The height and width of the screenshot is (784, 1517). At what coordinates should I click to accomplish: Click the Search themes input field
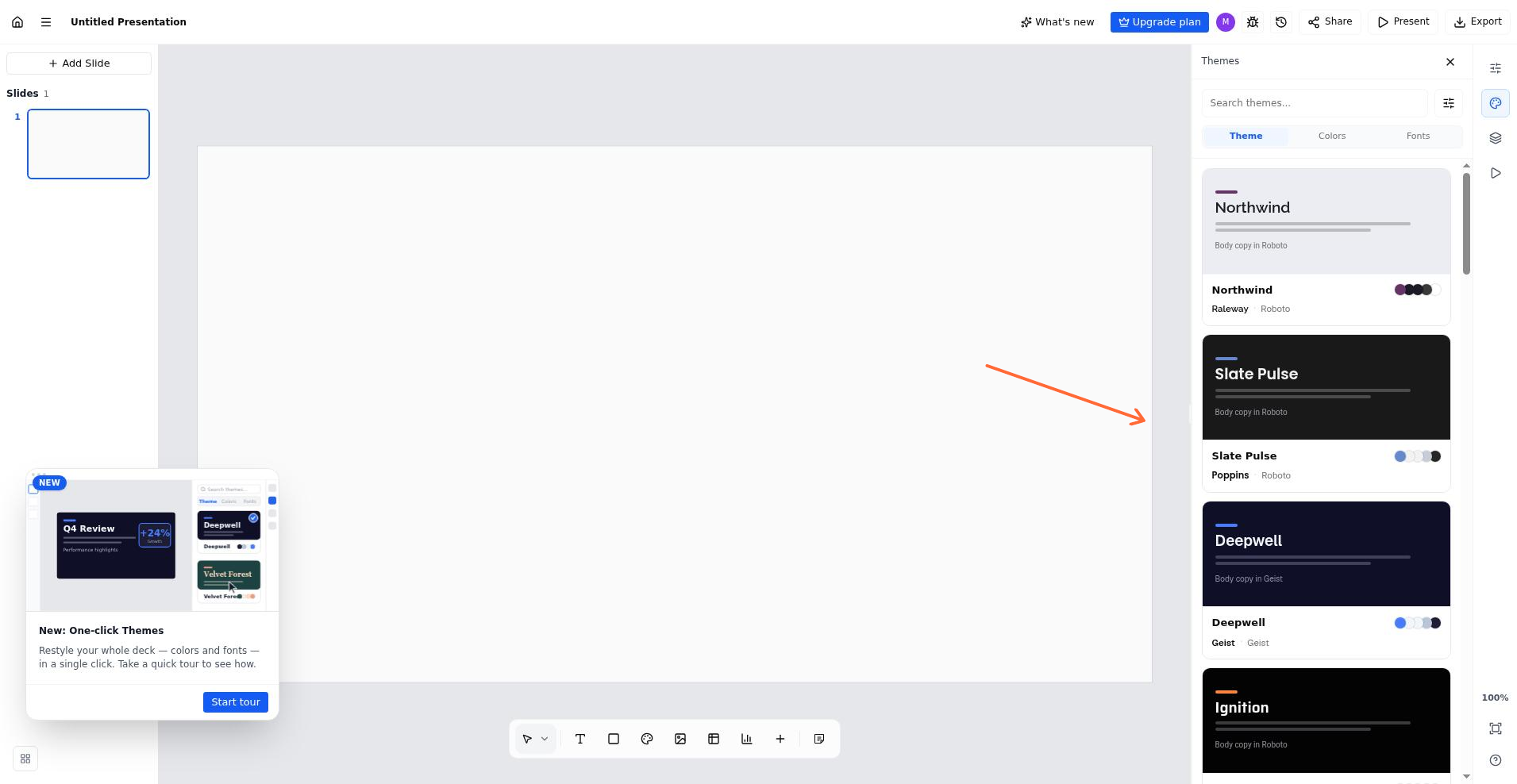pyautogui.click(x=1315, y=103)
